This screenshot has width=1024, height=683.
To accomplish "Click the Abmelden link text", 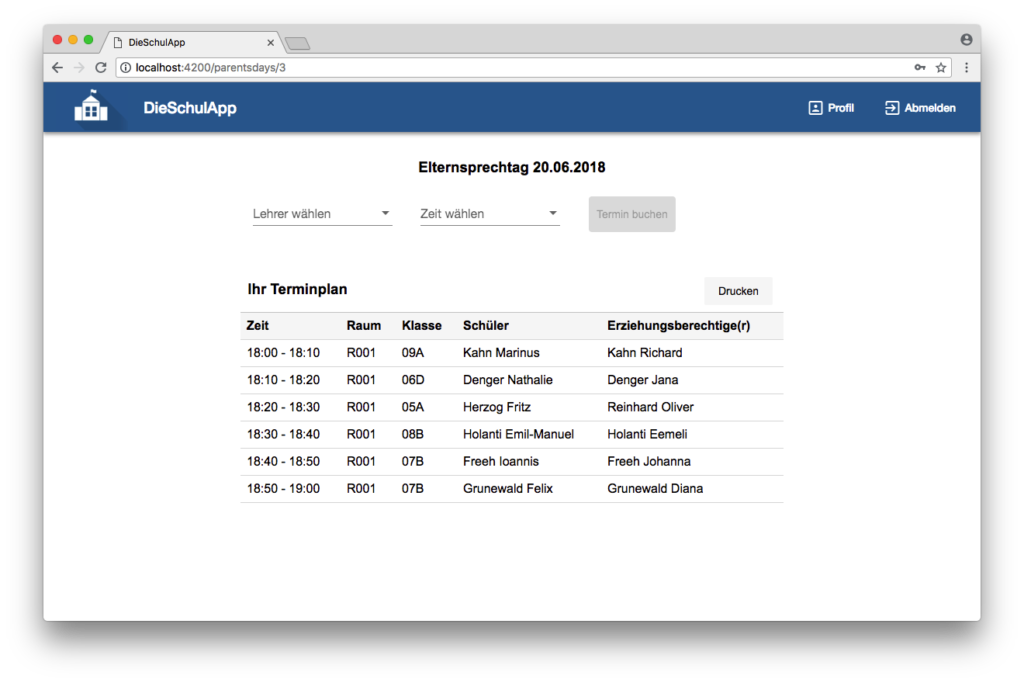I will (x=930, y=108).
